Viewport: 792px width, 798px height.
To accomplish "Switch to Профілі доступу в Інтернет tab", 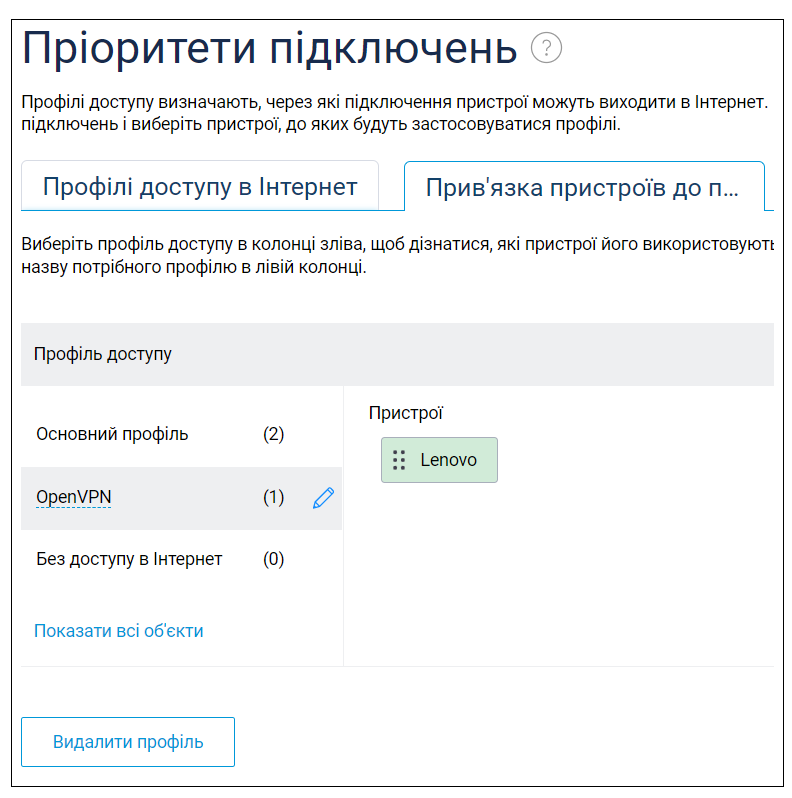I will (200, 186).
